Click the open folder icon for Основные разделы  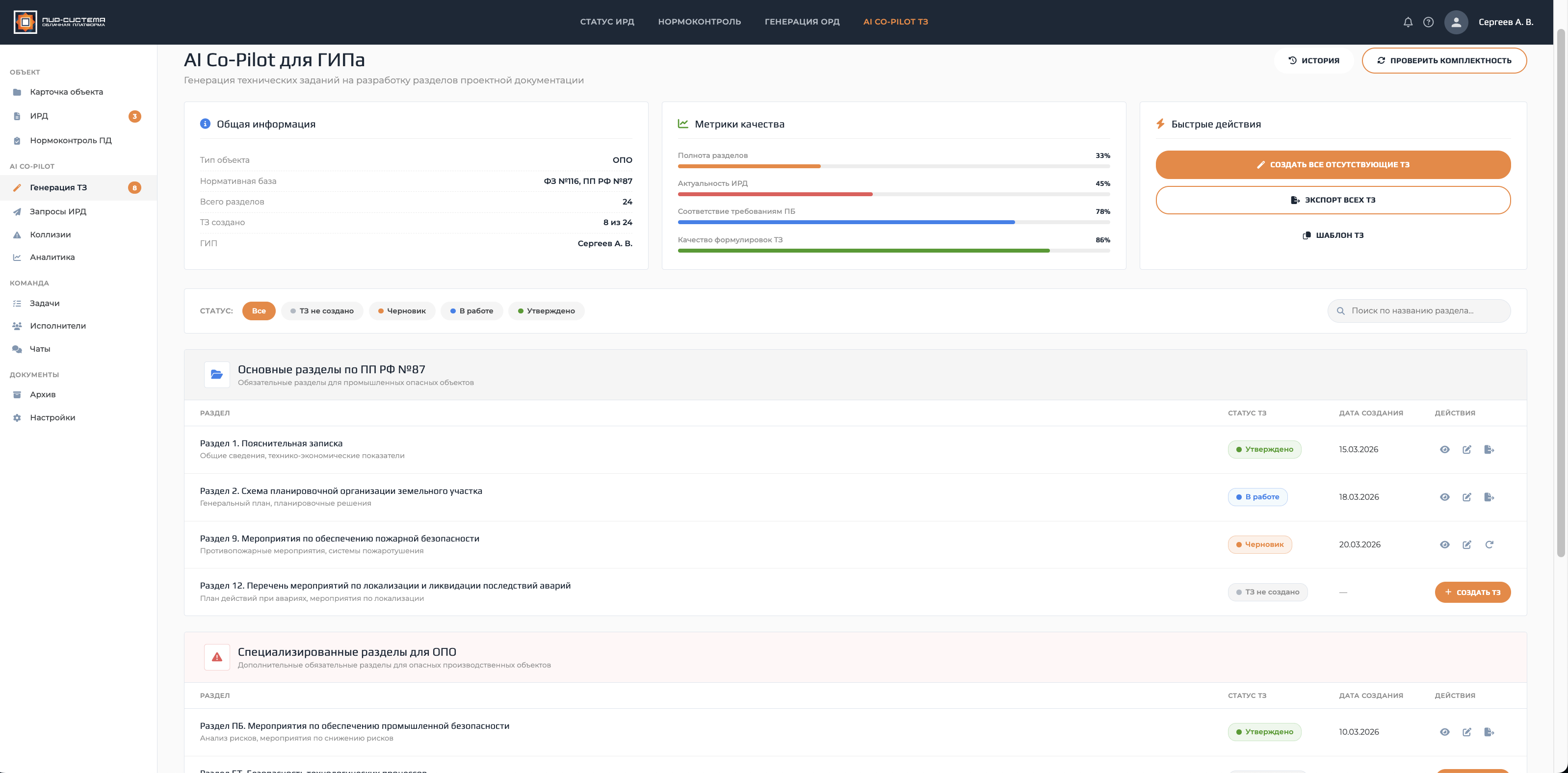[x=217, y=374]
